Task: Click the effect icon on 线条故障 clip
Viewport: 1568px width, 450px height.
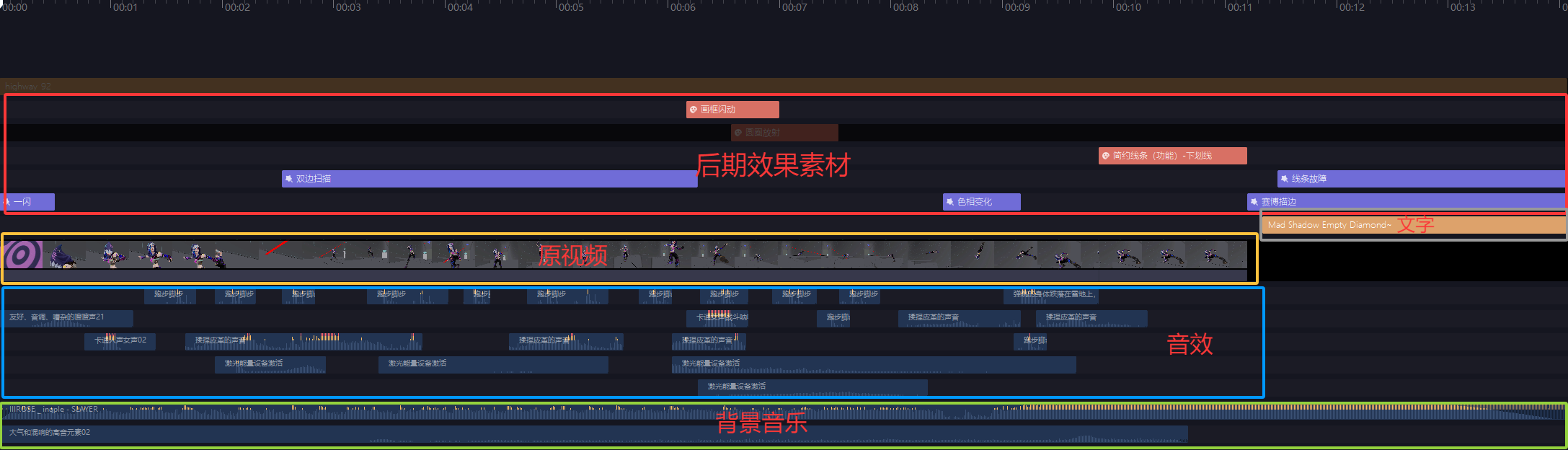Action: 1285,179
